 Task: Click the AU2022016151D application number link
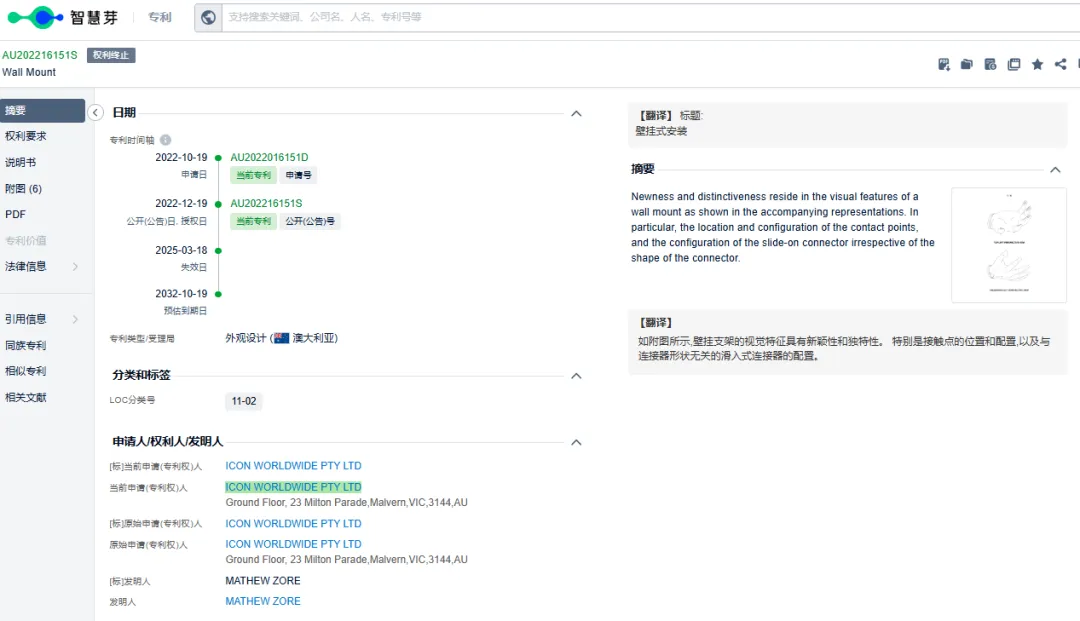(x=269, y=158)
